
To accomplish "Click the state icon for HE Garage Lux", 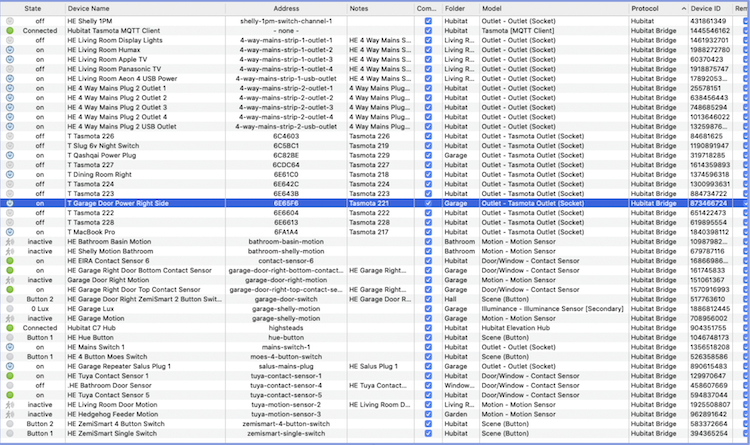I will (10, 309).
